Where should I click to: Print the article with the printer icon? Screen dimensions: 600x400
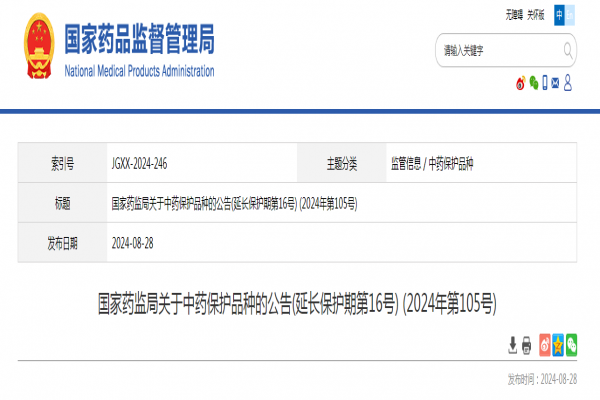(527, 345)
